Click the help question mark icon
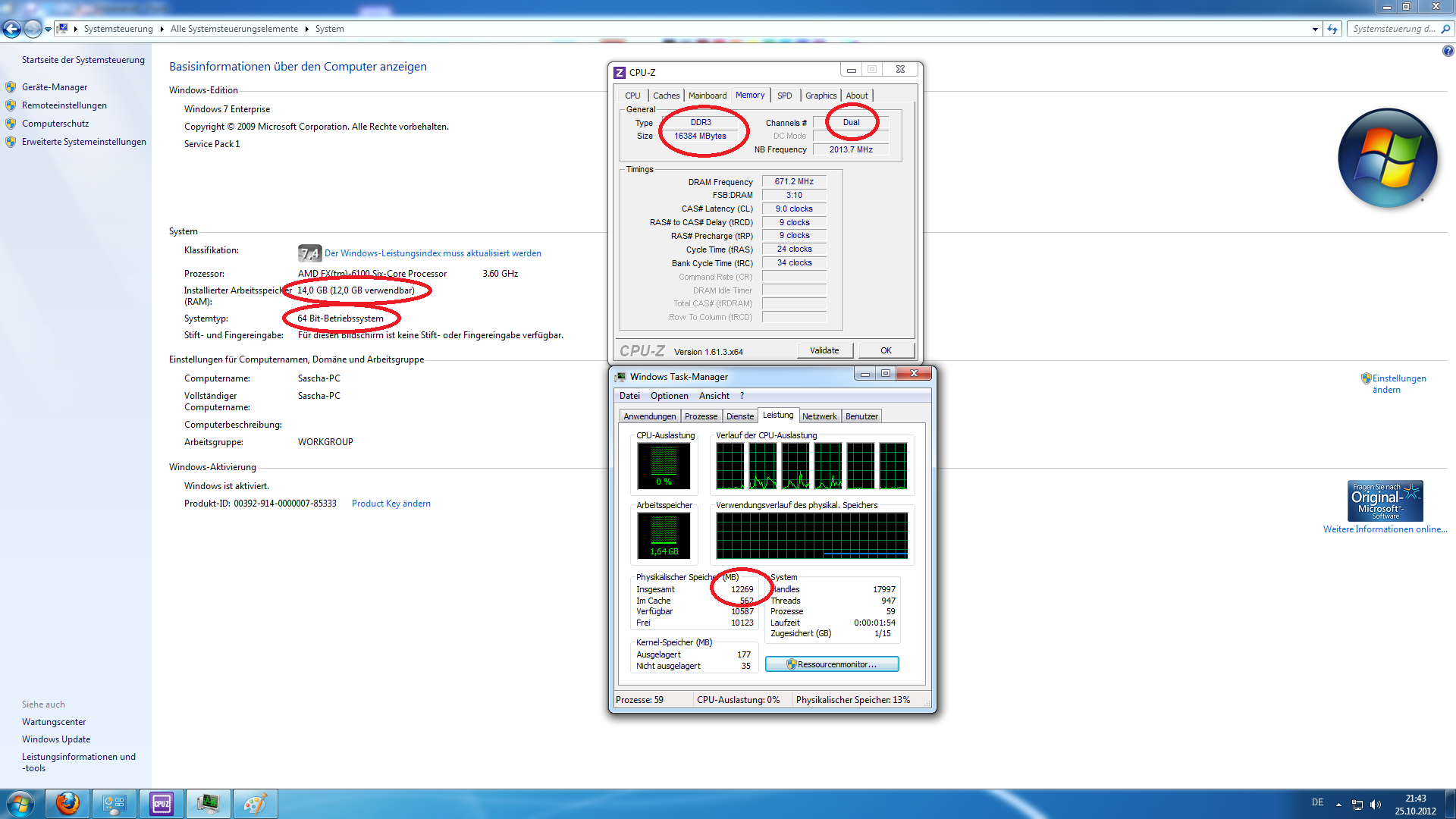Screen dimensions: 1456x819 coord(1448,51)
